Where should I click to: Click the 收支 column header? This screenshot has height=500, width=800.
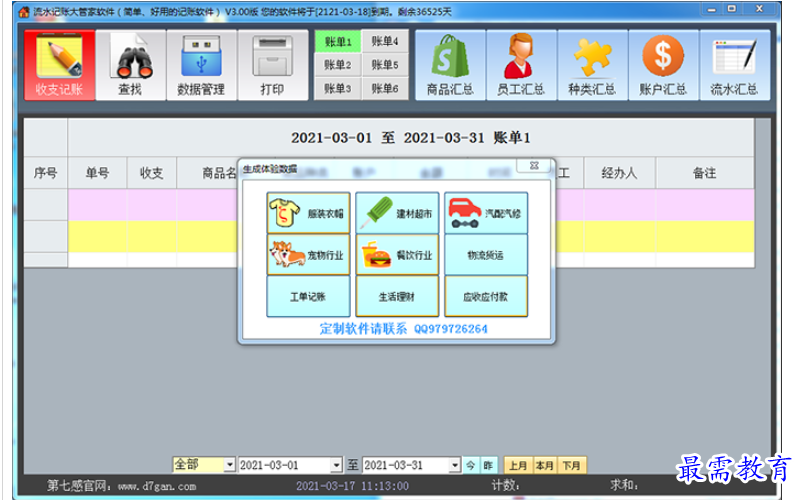[152, 173]
